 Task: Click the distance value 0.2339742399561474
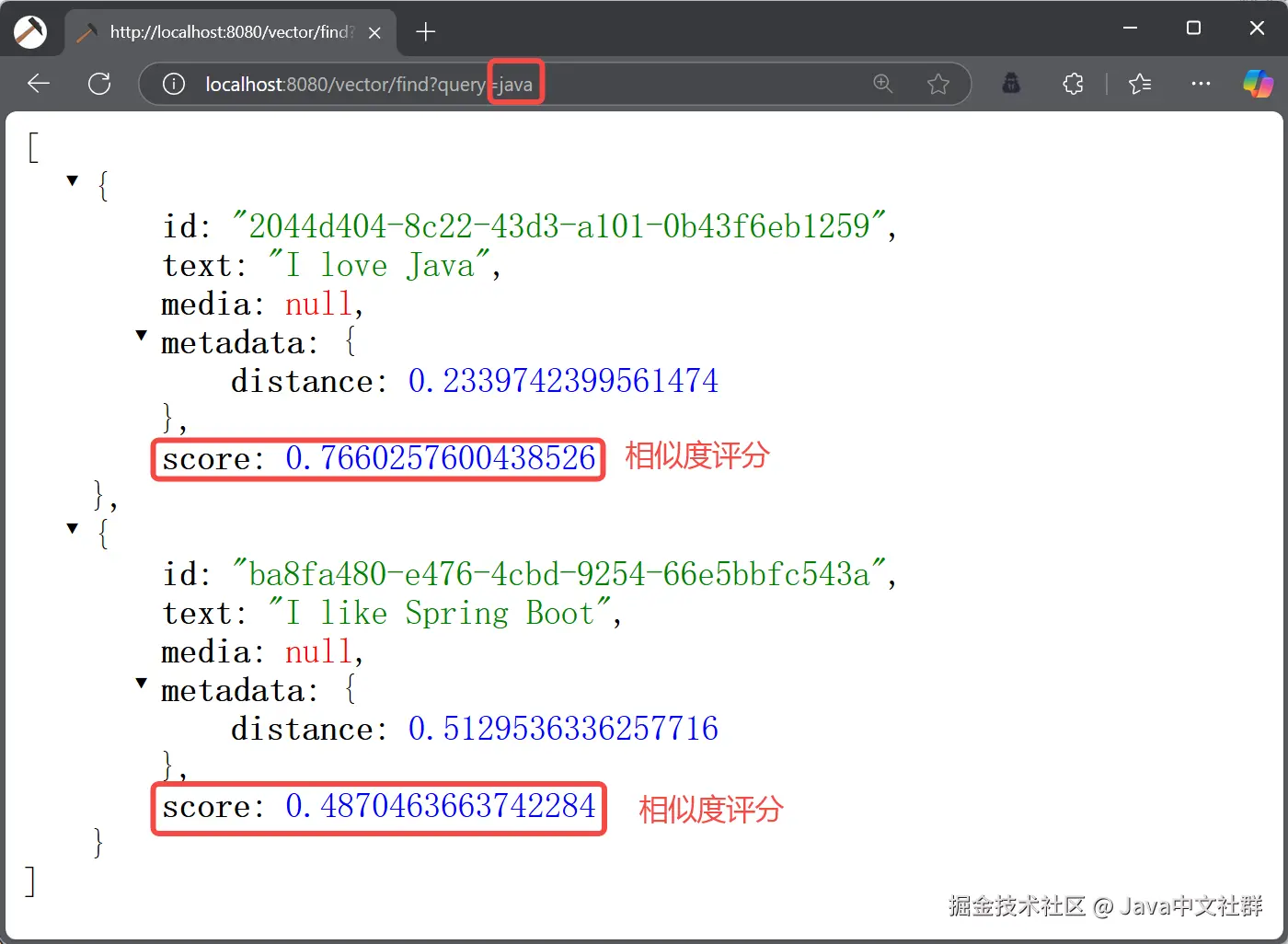pyautogui.click(x=563, y=381)
